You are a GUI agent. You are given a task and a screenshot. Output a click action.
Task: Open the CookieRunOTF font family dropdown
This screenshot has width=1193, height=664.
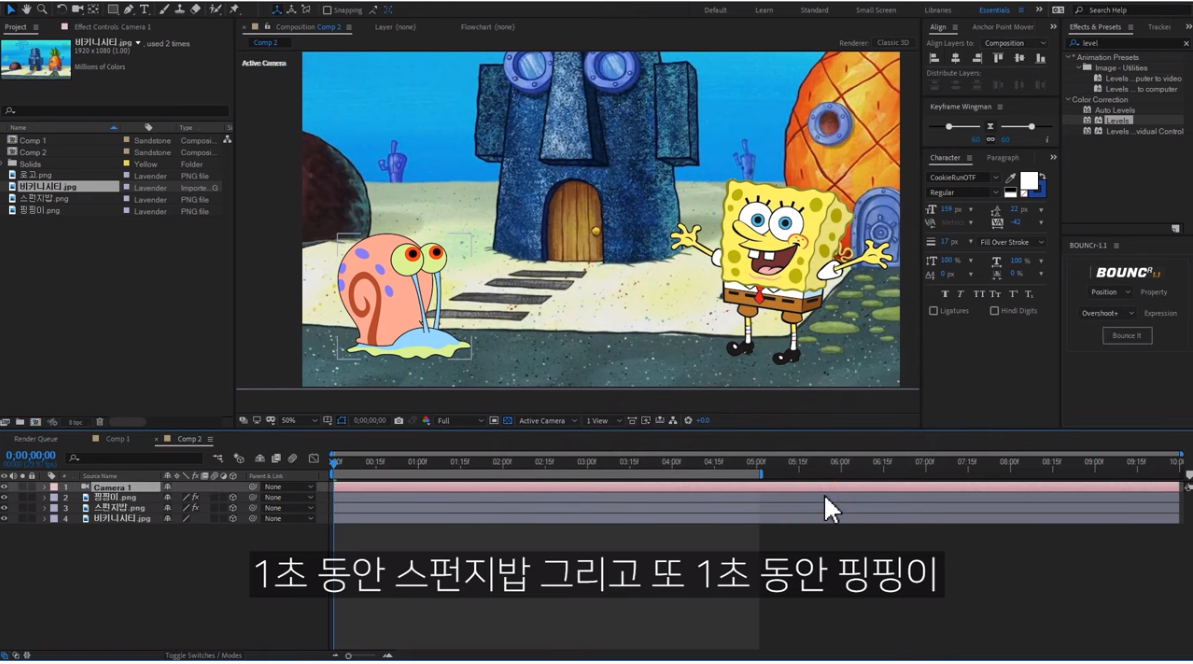tap(963, 177)
